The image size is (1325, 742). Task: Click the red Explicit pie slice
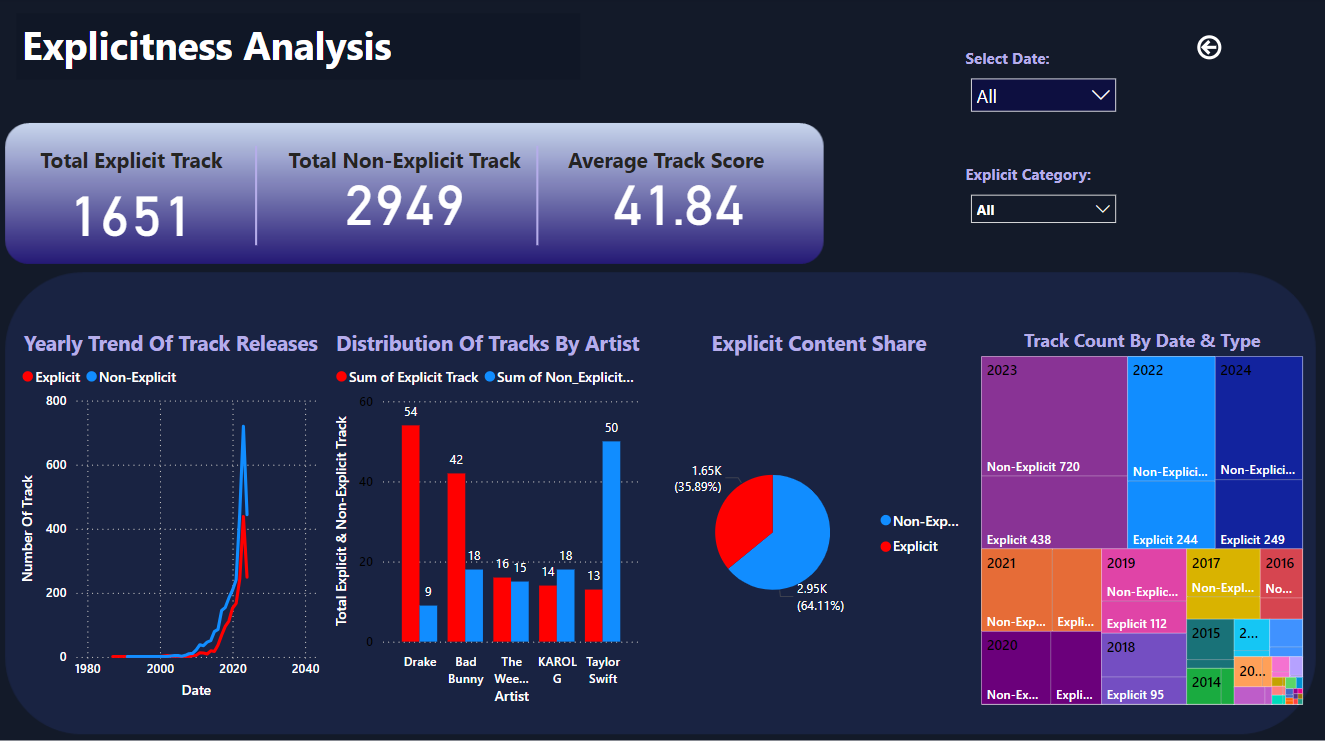(745, 515)
